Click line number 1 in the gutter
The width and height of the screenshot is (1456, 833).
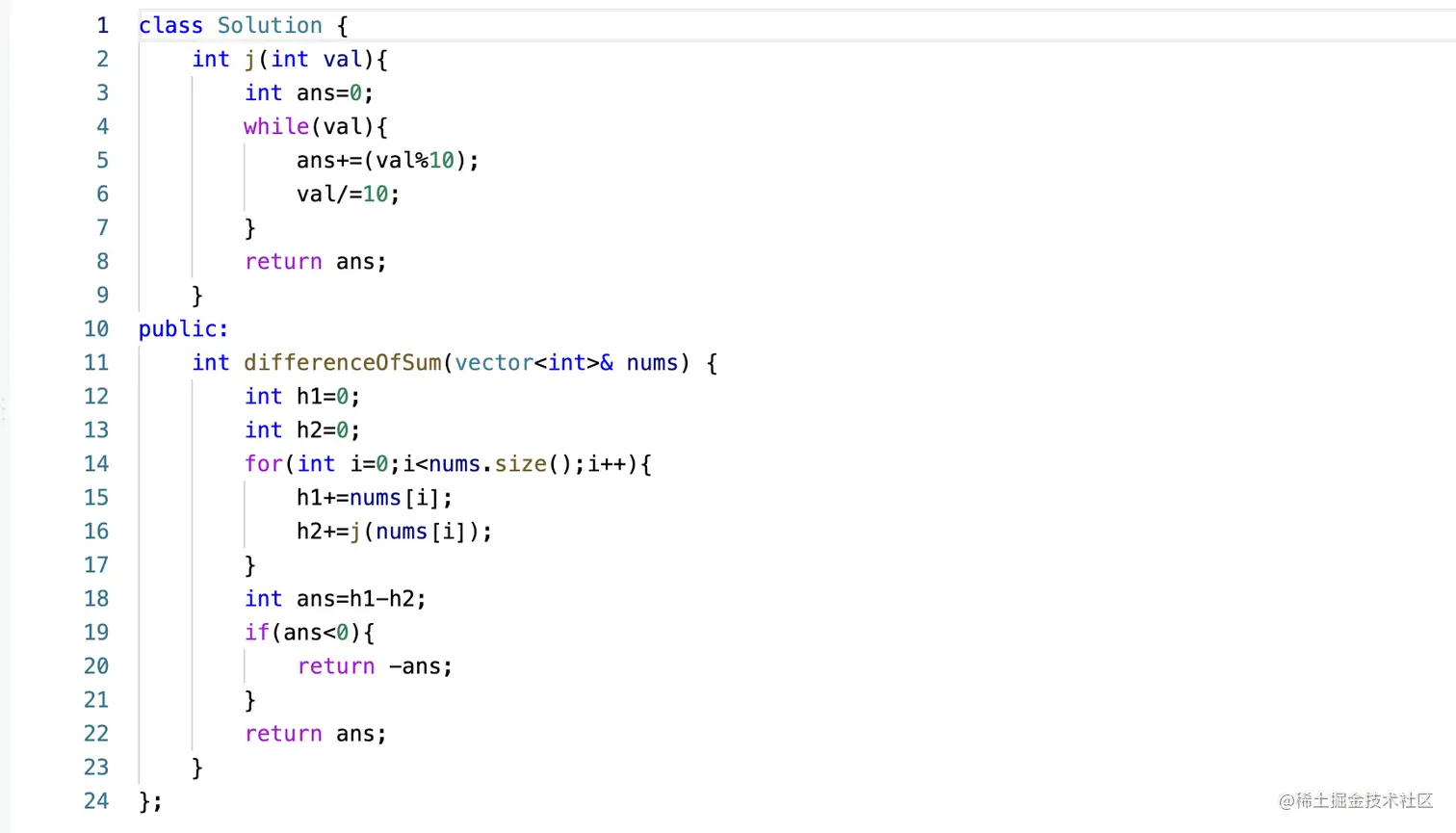click(x=102, y=25)
